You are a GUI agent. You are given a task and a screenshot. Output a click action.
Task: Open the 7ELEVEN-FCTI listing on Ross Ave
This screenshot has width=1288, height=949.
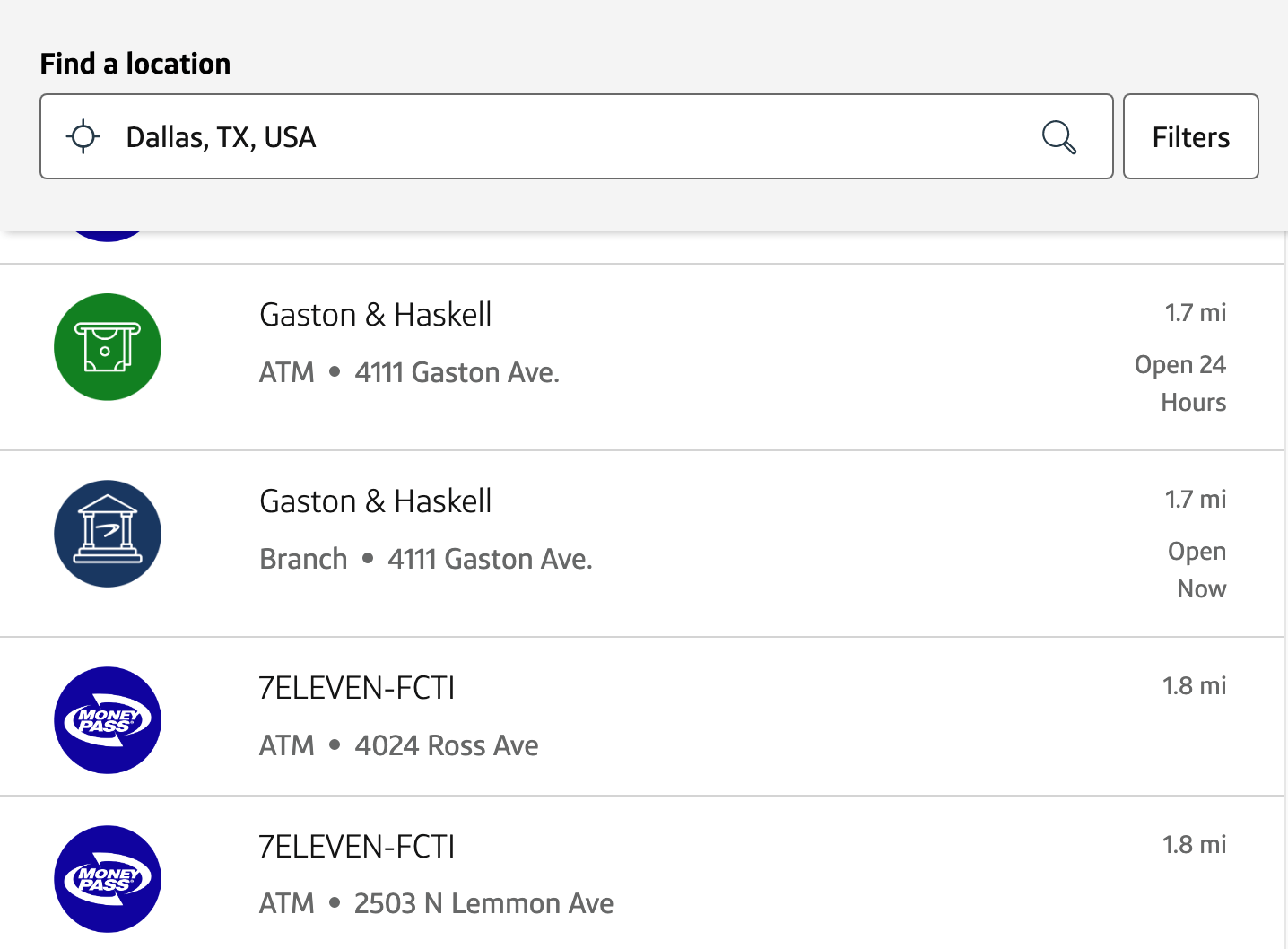tap(357, 688)
